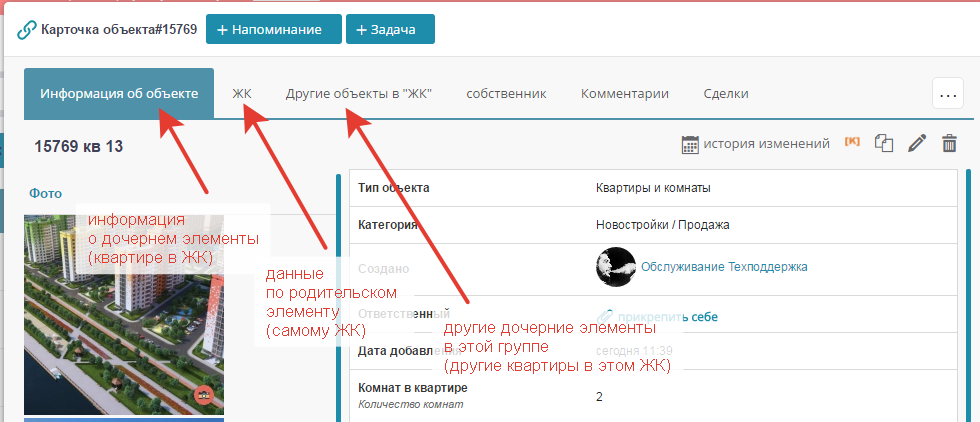980x422 pixels.
Task: Open Другие объекты в "ЖК" tab
Action: coord(359,94)
